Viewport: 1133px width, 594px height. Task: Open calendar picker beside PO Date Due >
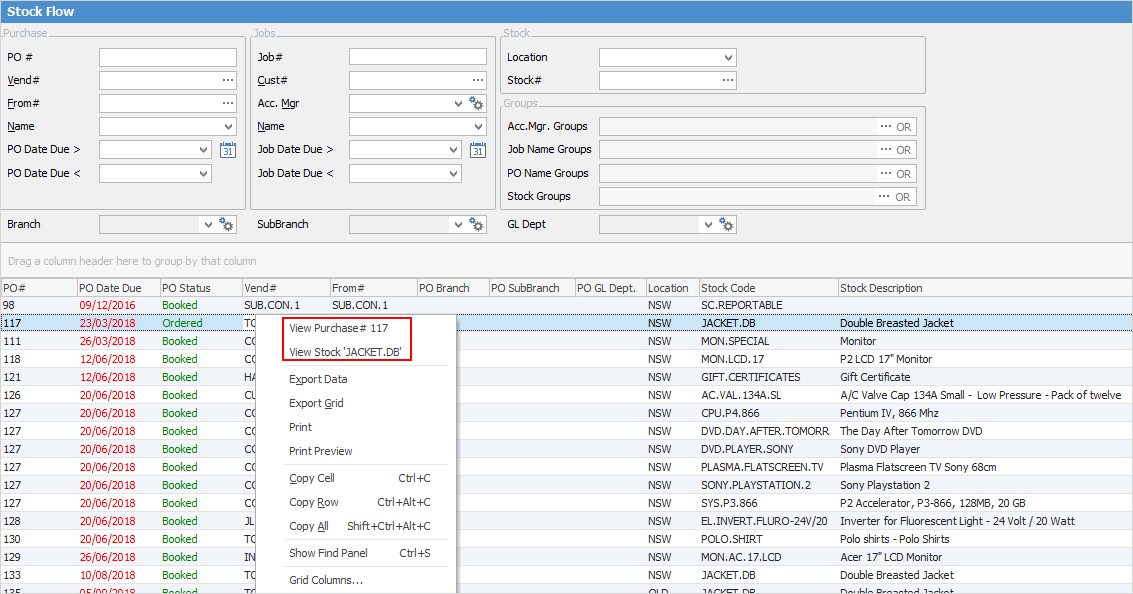tap(227, 150)
